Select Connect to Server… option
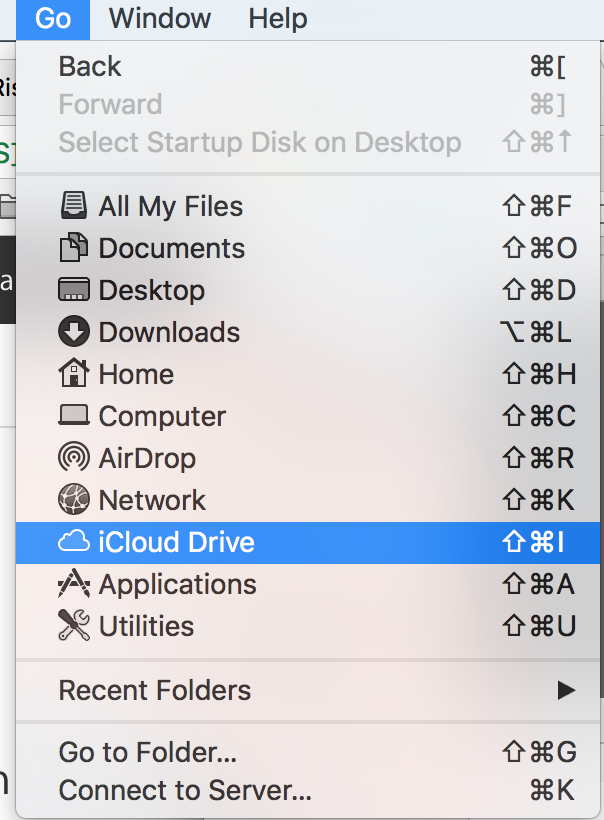The image size is (604, 820). pyautogui.click(x=185, y=790)
